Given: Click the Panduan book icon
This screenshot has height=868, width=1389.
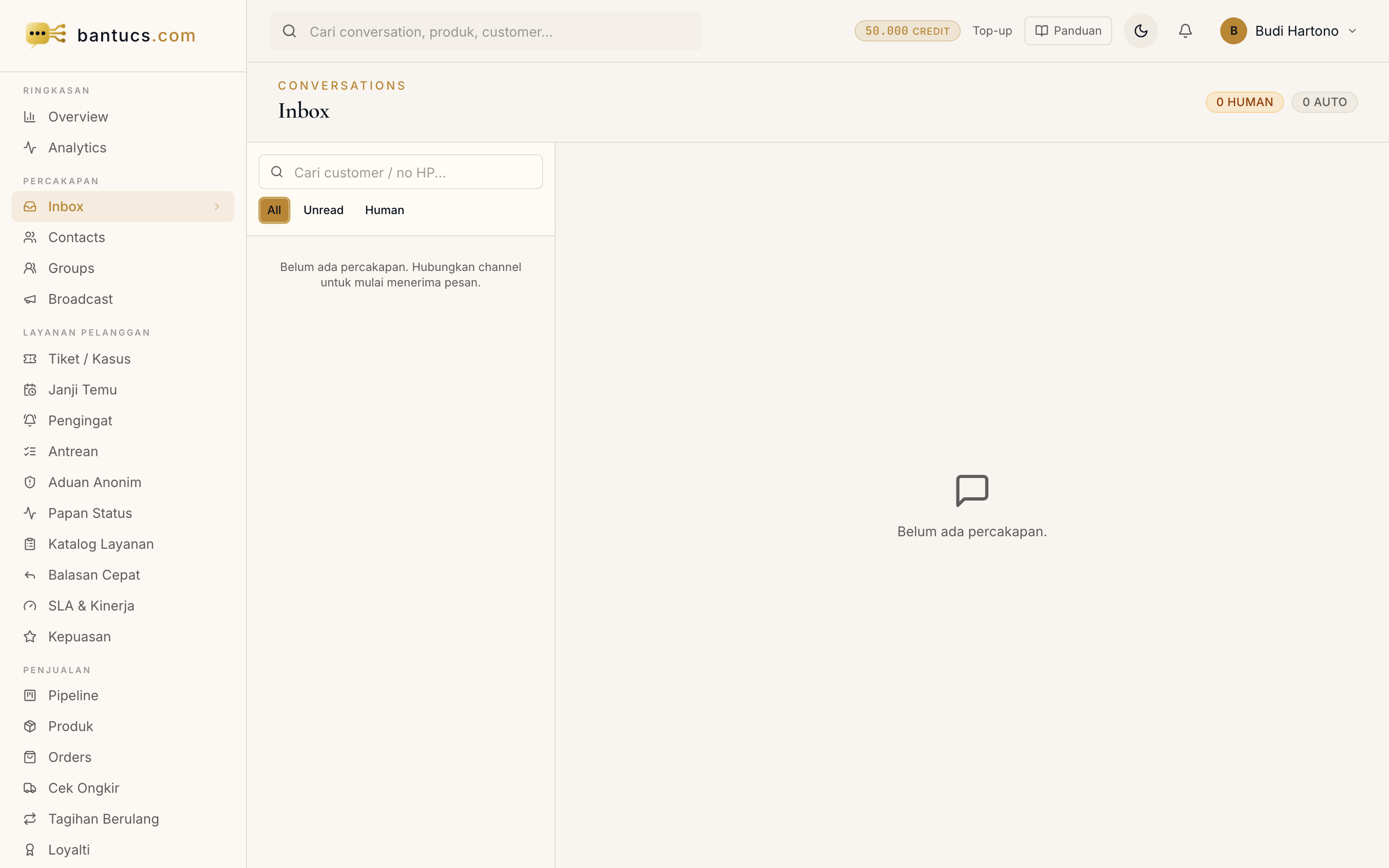Looking at the screenshot, I should (x=1041, y=31).
